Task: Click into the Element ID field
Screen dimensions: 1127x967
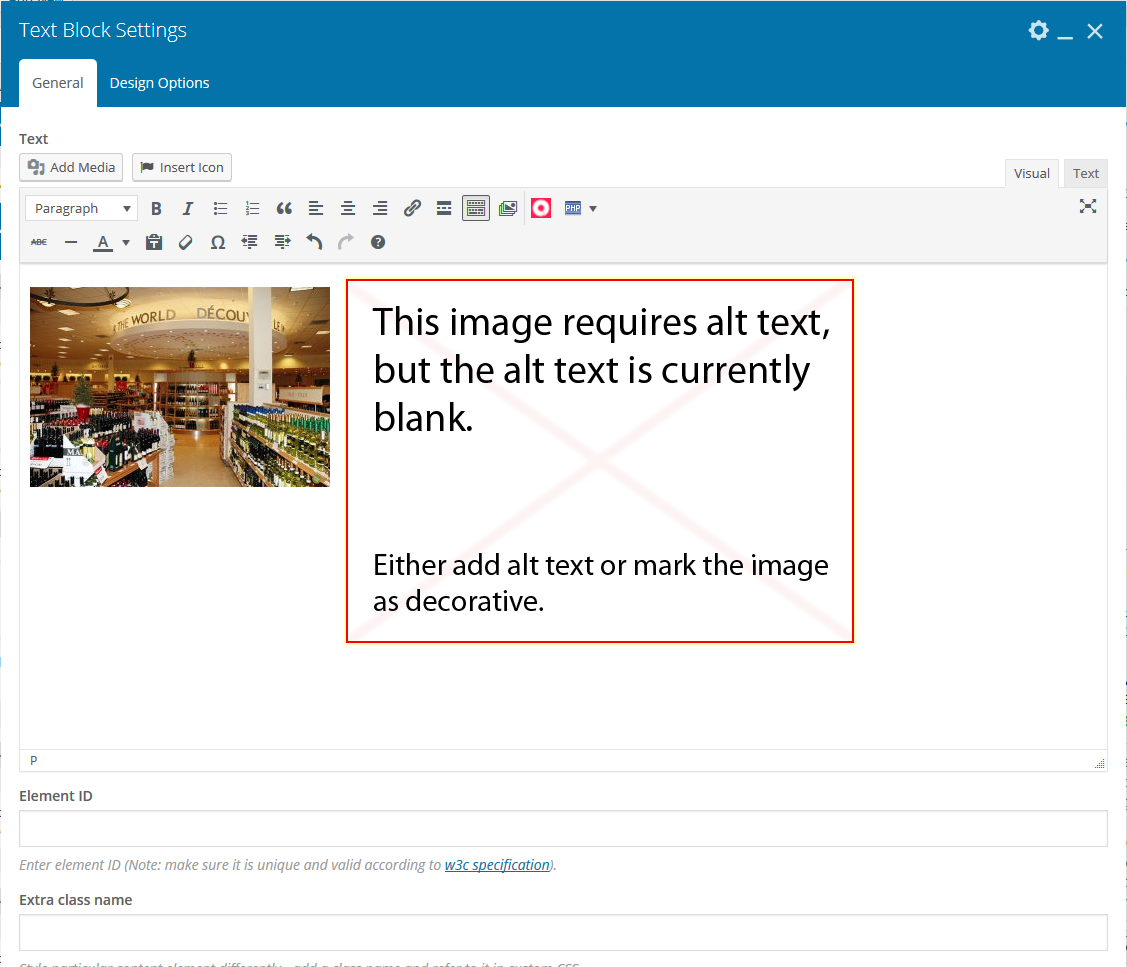Action: 563,829
